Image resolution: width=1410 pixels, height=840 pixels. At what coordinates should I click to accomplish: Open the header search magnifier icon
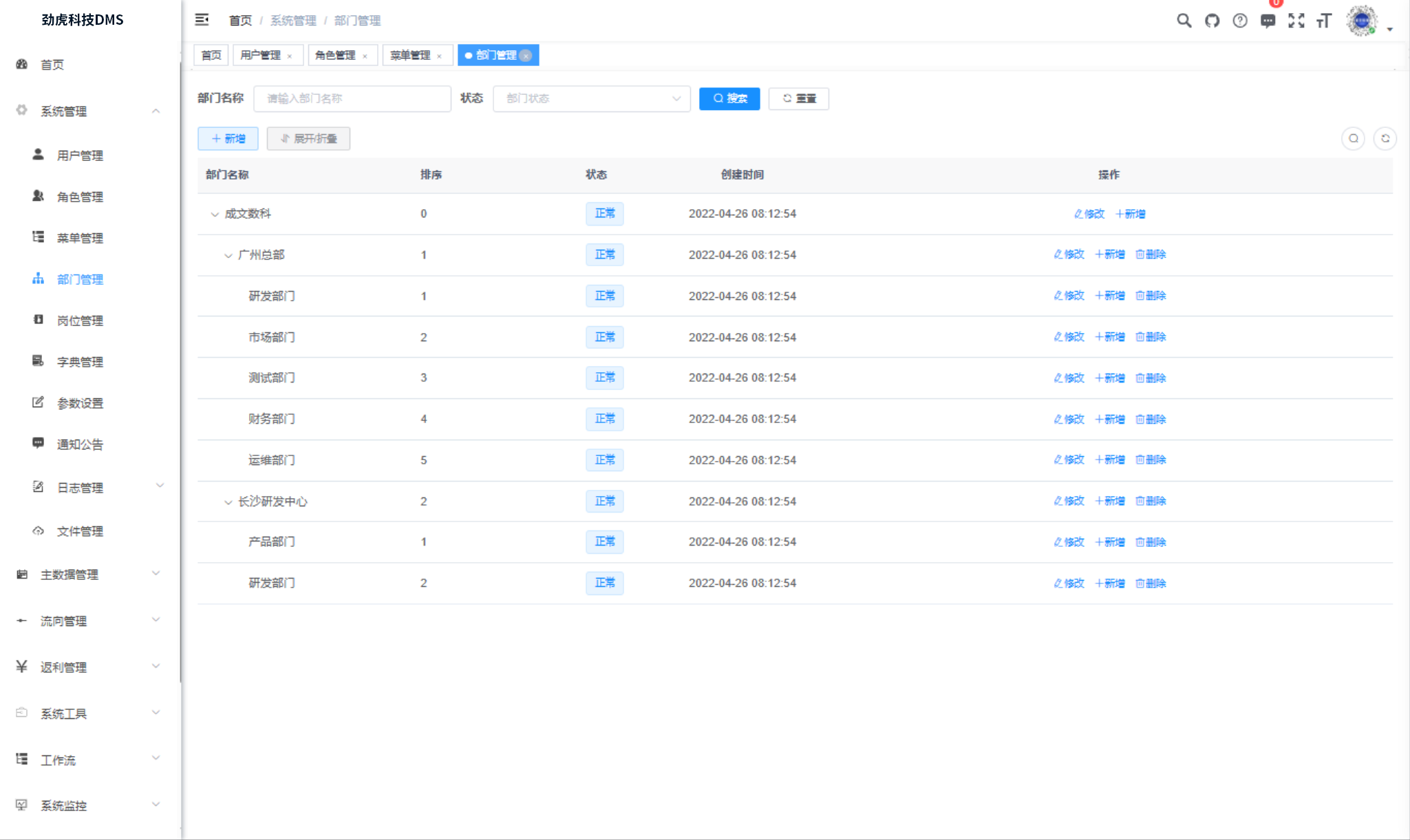(x=1184, y=21)
